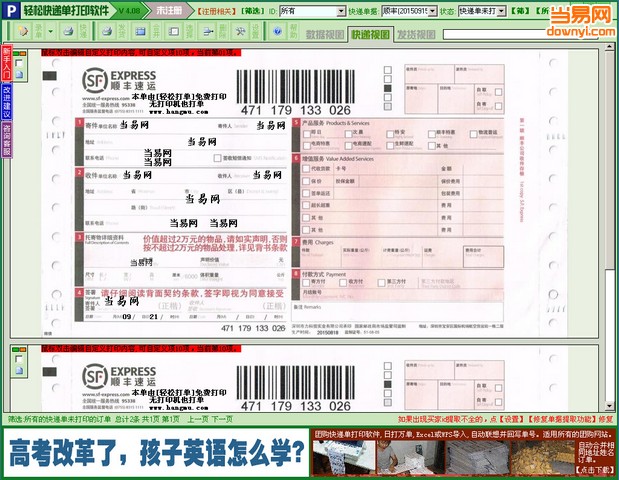Click the signature date day value 21
The height and width of the screenshot is (480, 619).
154,317
